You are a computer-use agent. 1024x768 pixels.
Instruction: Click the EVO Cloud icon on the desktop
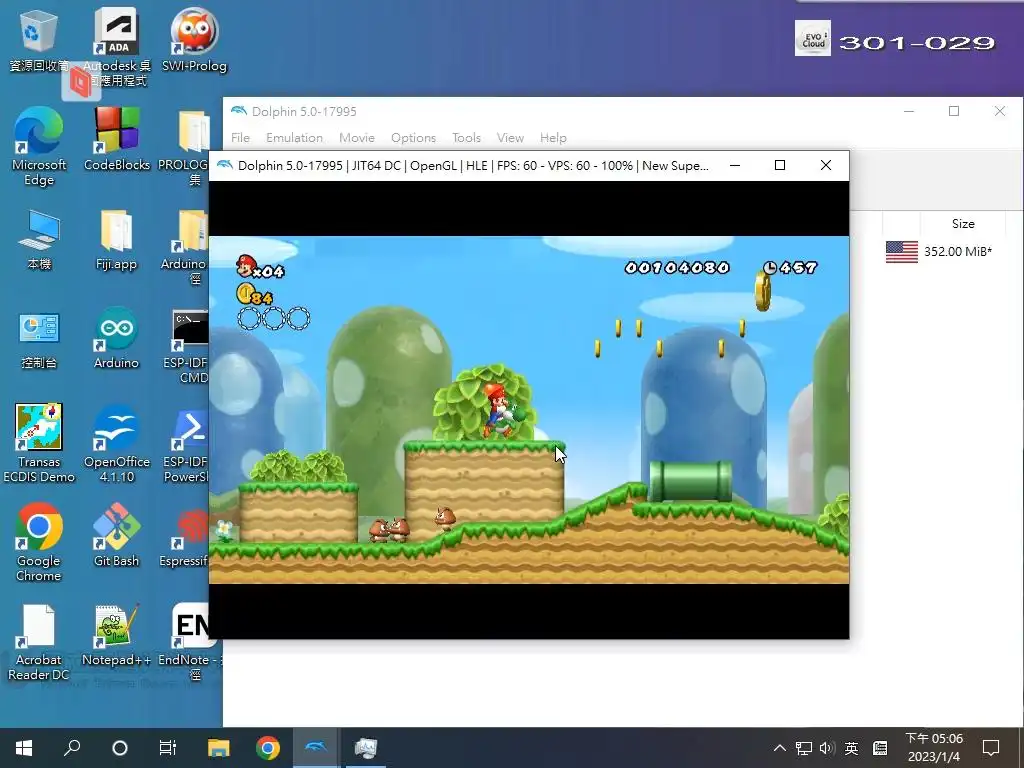coord(812,39)
